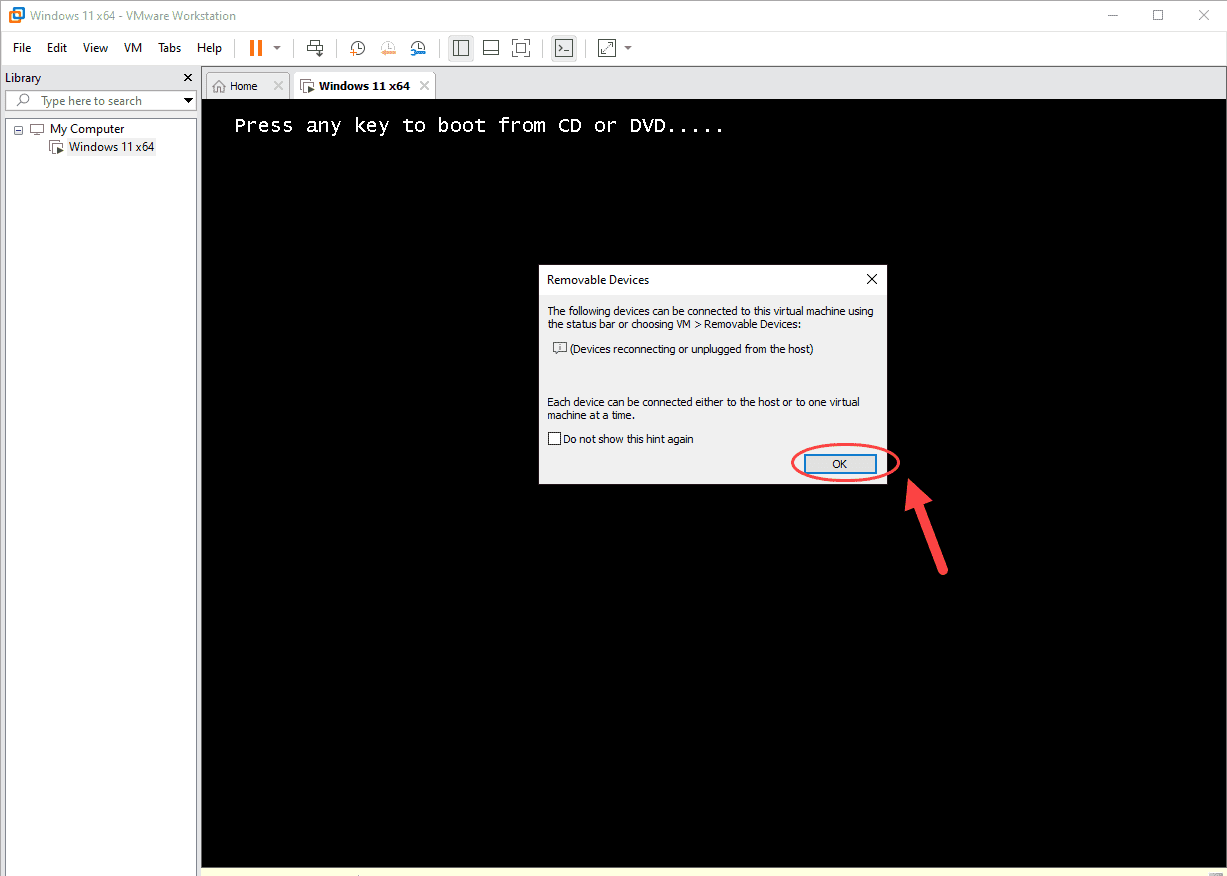Click the stretch guest display icon

coord(607,48)
